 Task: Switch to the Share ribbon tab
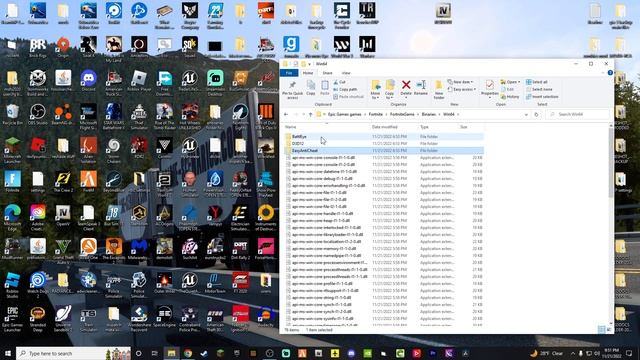click(327, 73)
